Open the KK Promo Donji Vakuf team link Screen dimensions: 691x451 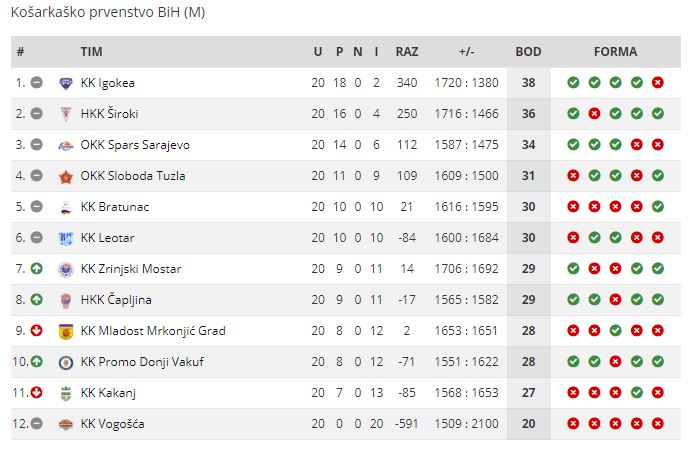[x=142, y=362]
